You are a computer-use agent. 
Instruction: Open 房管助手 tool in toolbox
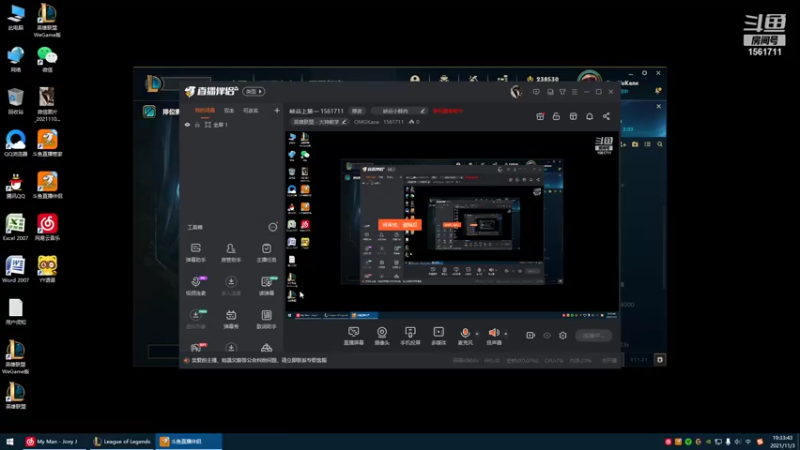click(x=231, y=253)
